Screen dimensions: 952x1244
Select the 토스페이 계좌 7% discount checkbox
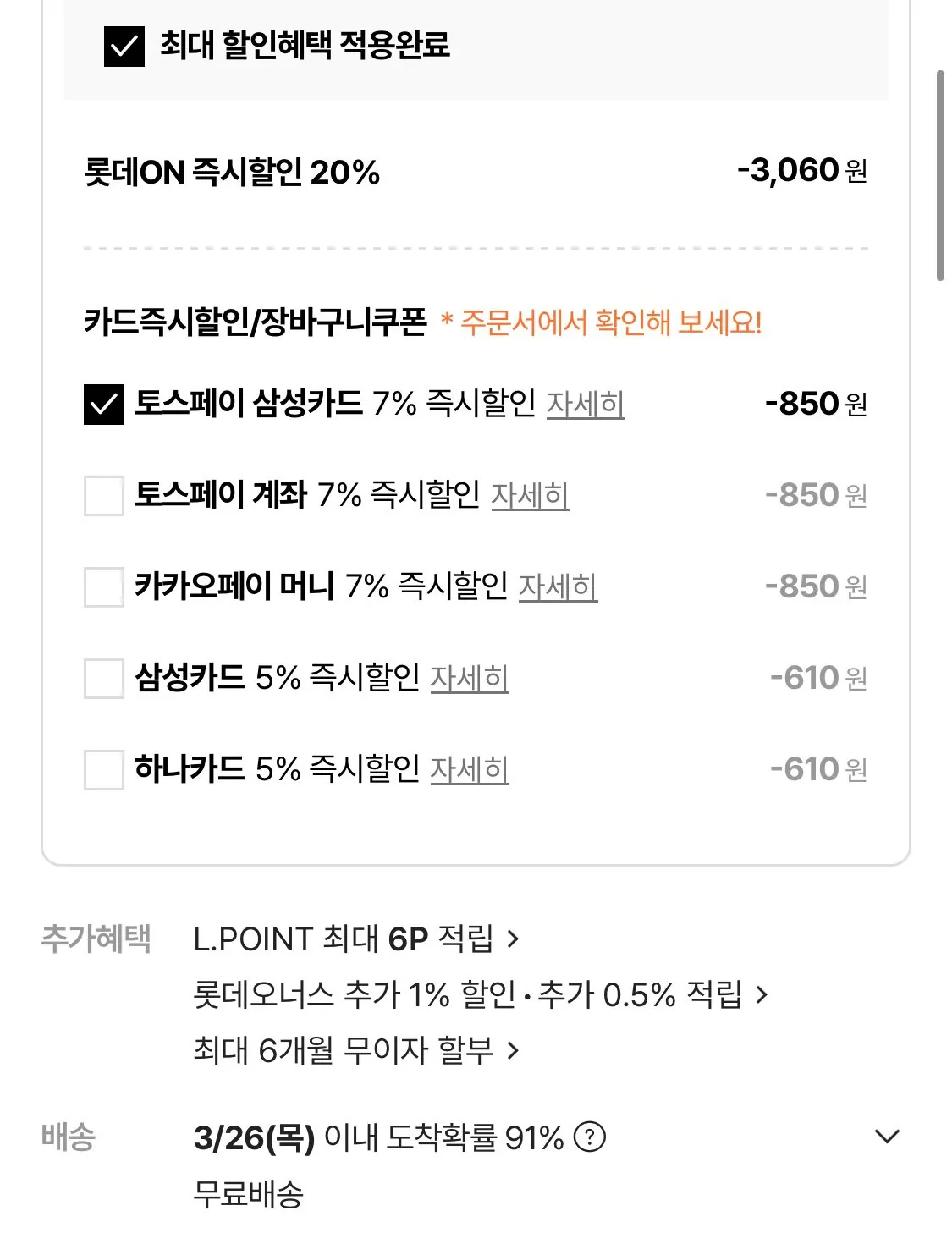tap(104, 495)
